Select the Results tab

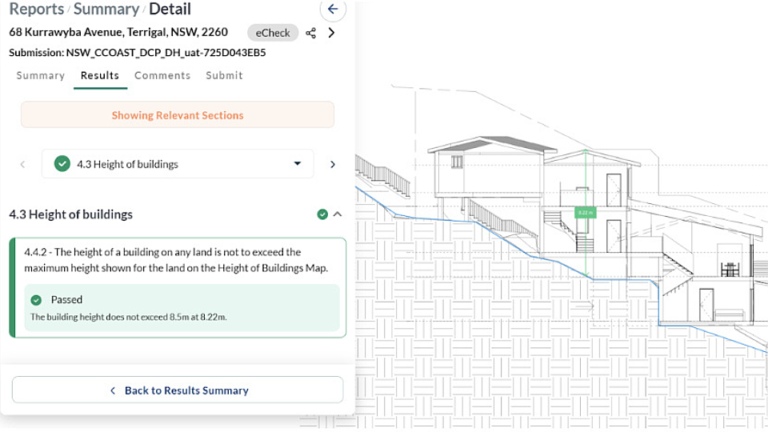click(100, 76)
